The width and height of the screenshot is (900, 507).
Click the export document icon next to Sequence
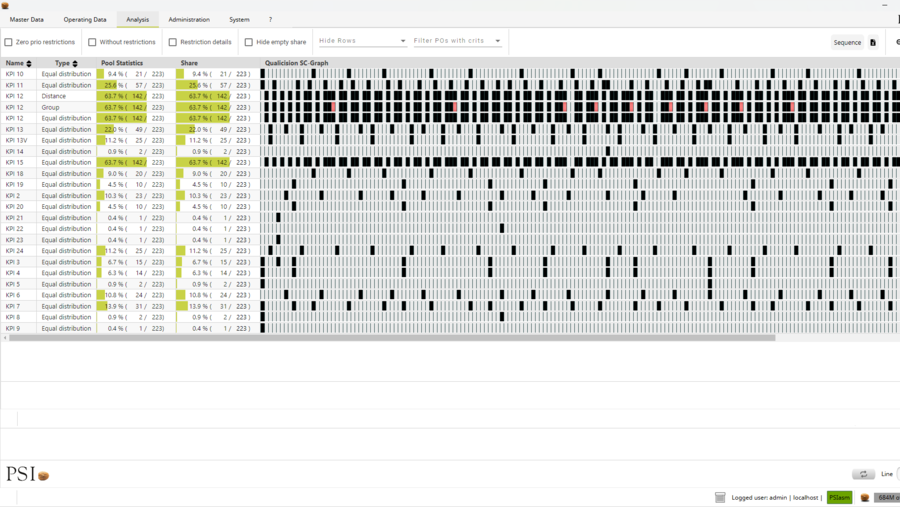point(873,43)
